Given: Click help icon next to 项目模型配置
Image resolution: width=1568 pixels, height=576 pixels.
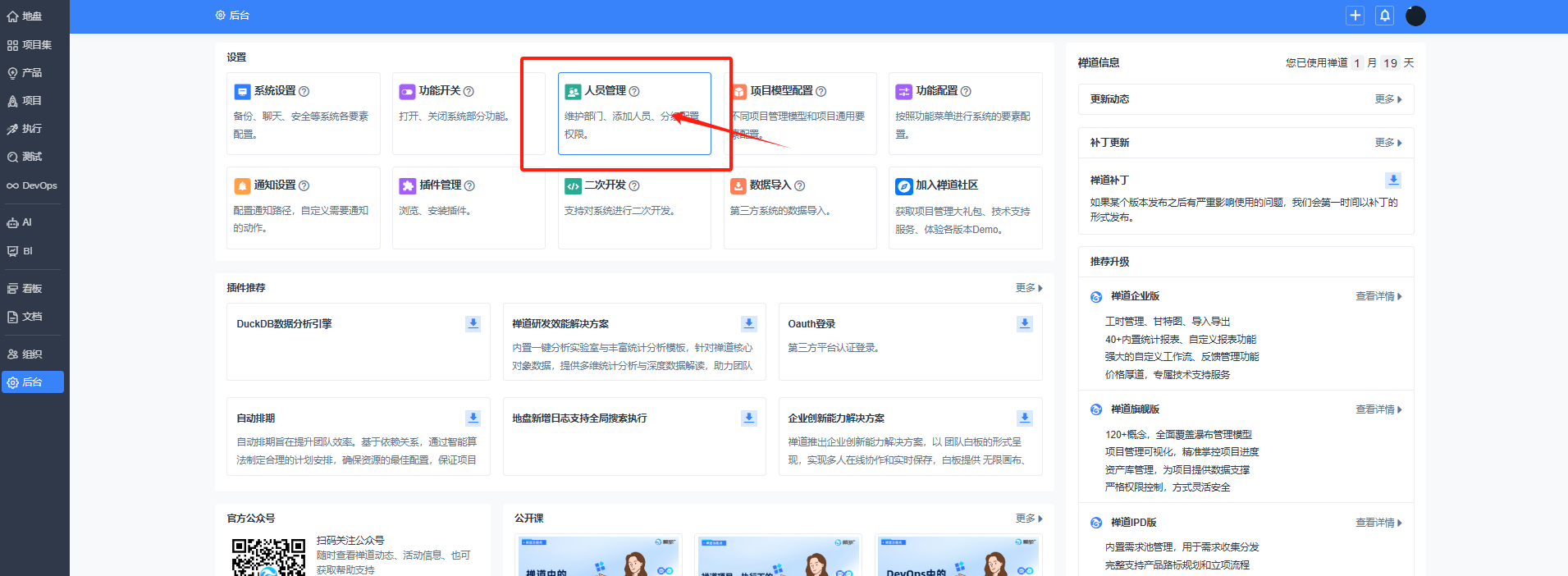Looking at the screenshot, I should point(821,91).
